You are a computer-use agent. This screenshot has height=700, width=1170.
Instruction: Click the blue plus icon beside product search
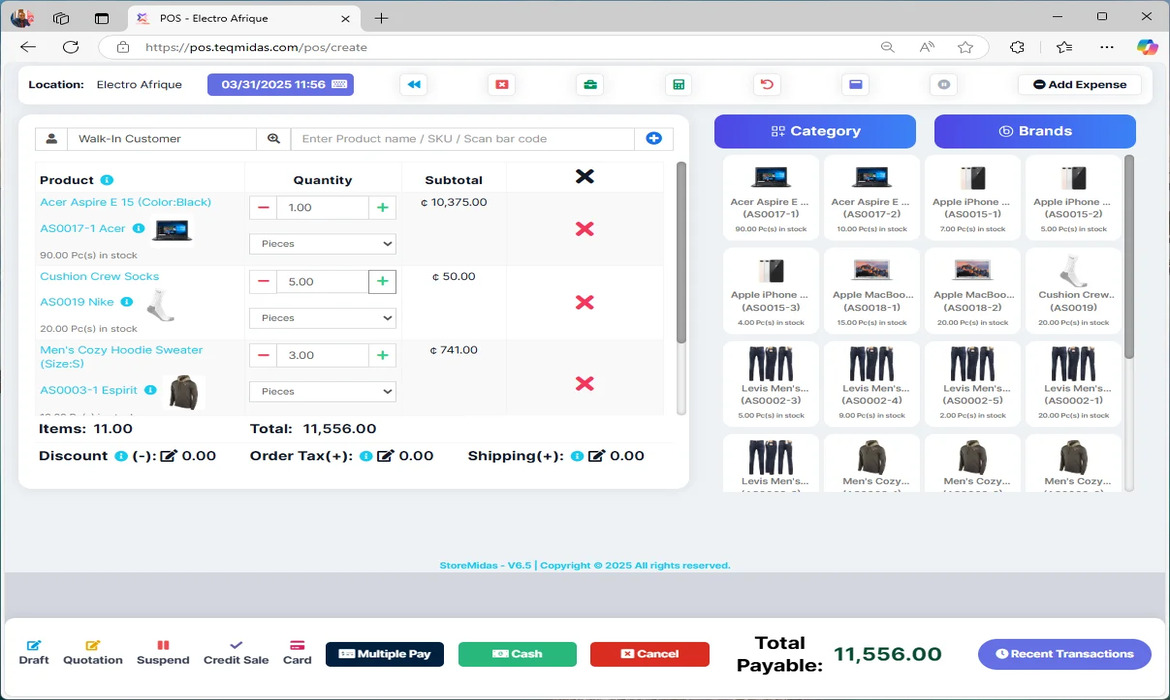point(654,139)
